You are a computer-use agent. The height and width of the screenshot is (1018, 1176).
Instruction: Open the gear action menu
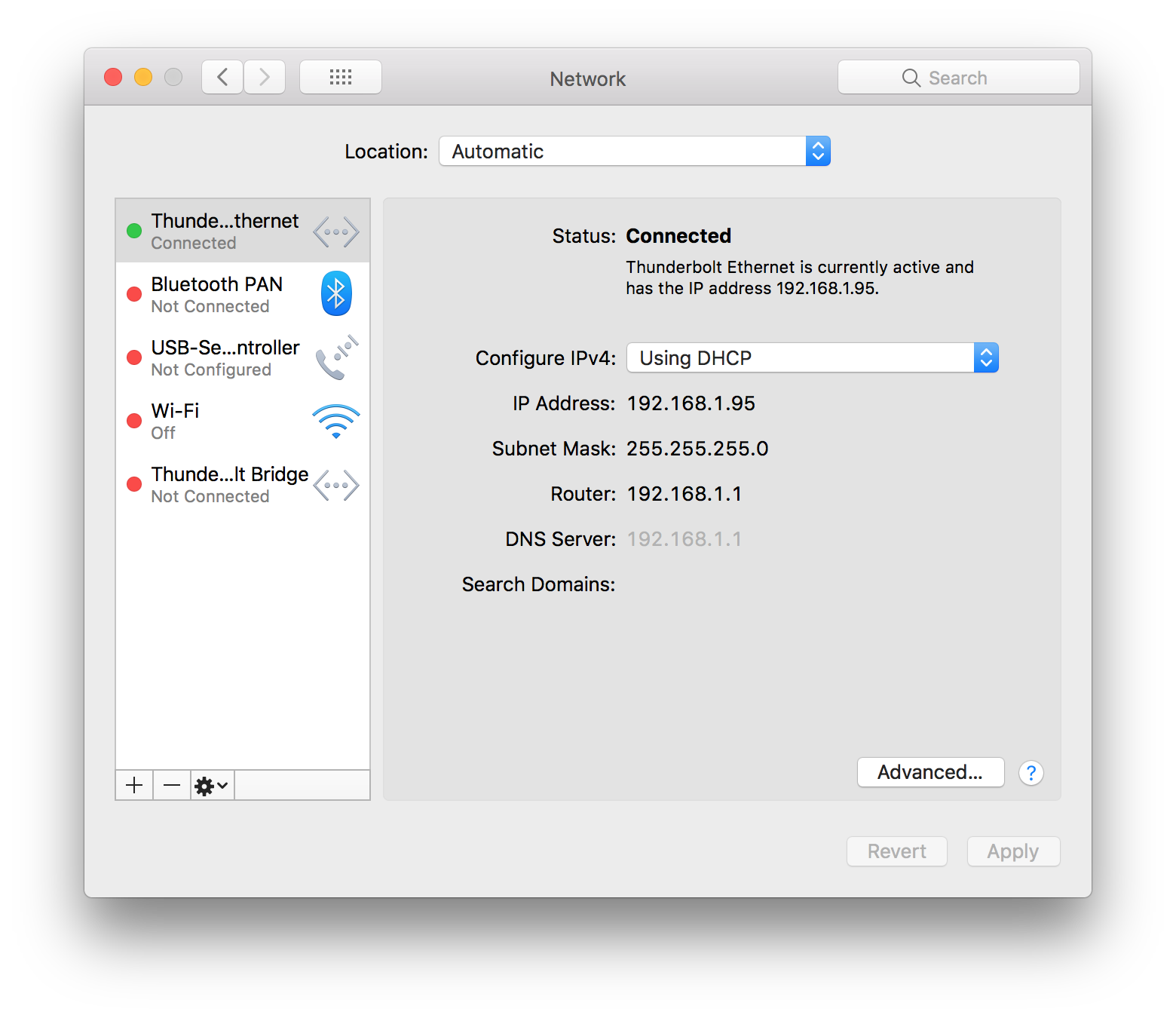tap(212, 786)
